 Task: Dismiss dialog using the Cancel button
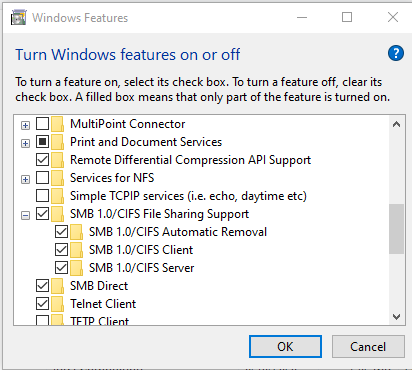368,347
